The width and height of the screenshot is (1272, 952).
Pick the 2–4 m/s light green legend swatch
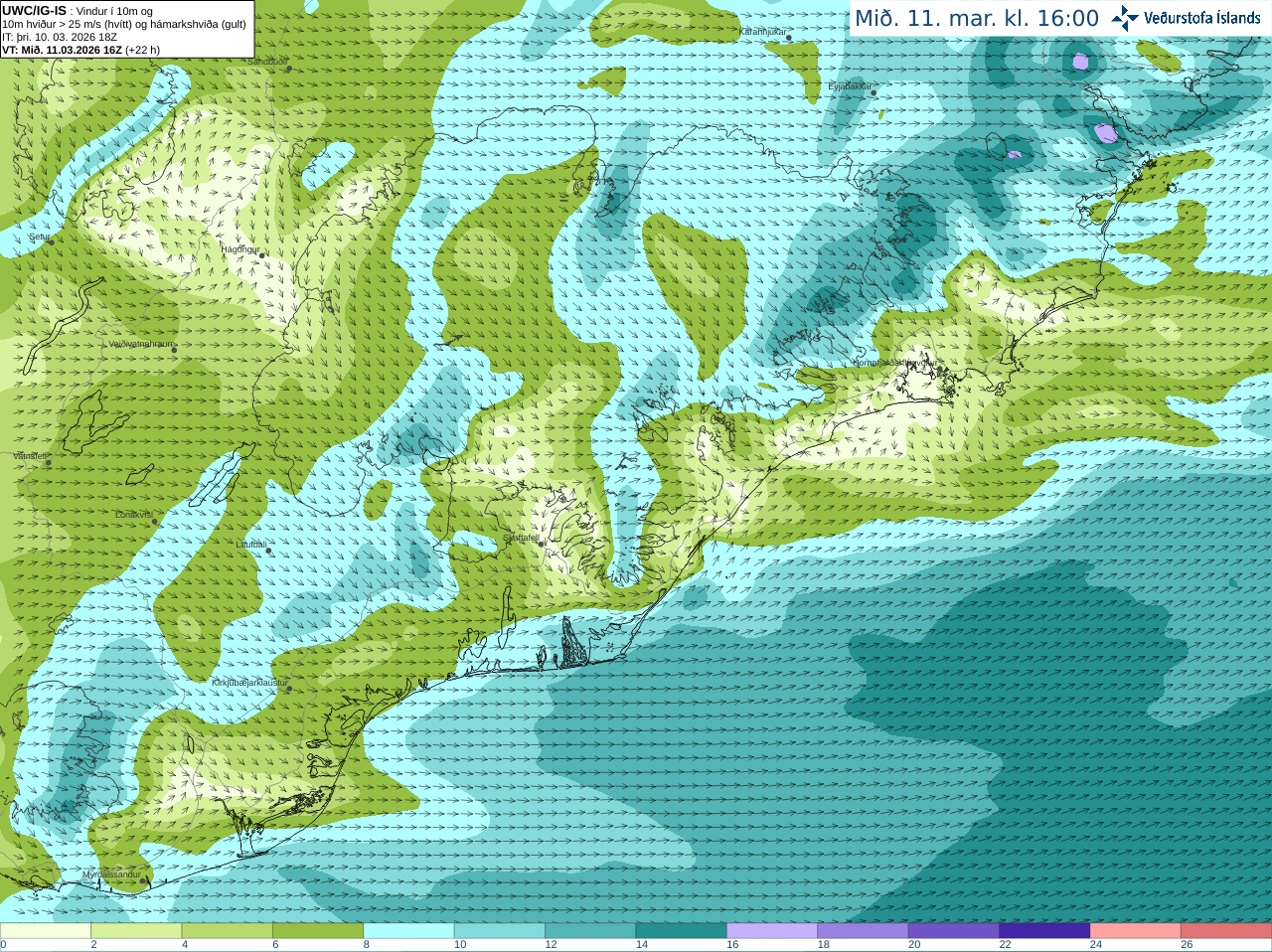click(136, 930)
